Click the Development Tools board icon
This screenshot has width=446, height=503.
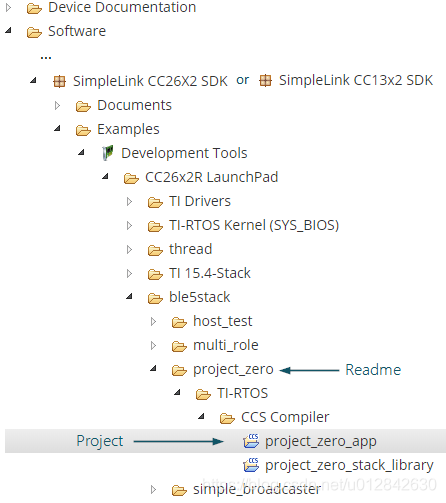pos(107,153)
